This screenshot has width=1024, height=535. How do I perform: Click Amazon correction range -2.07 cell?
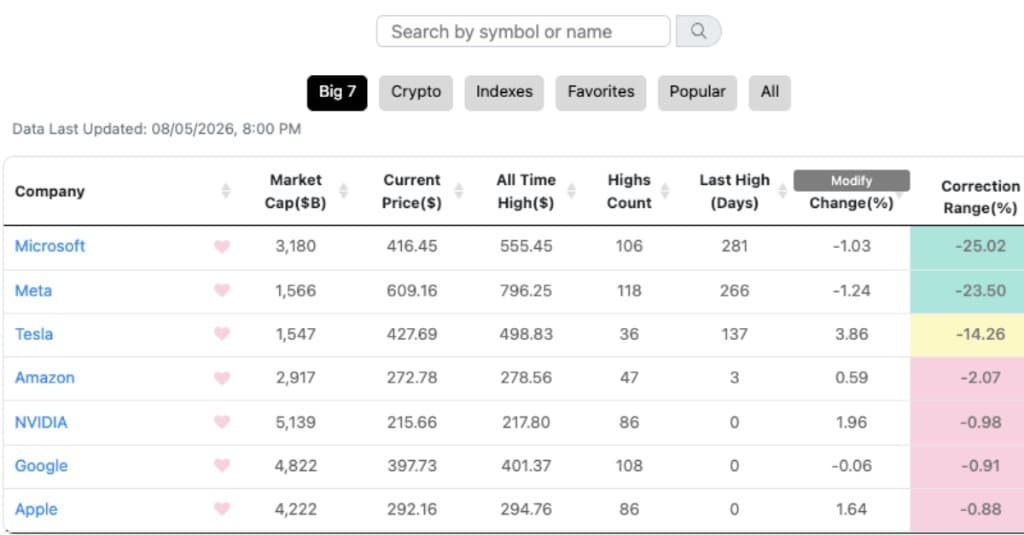click(x=967, y=379)
